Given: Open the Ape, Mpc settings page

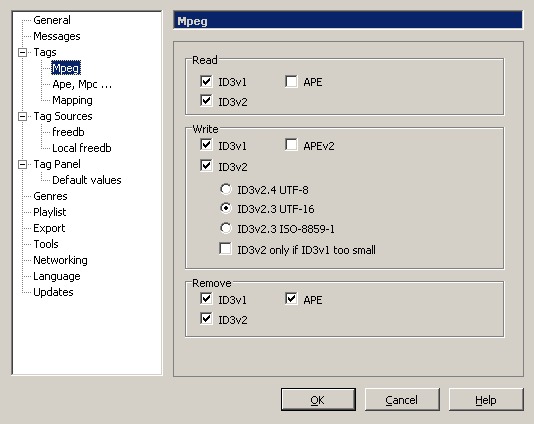Looking at the screenshot, I should click(82, 84).
